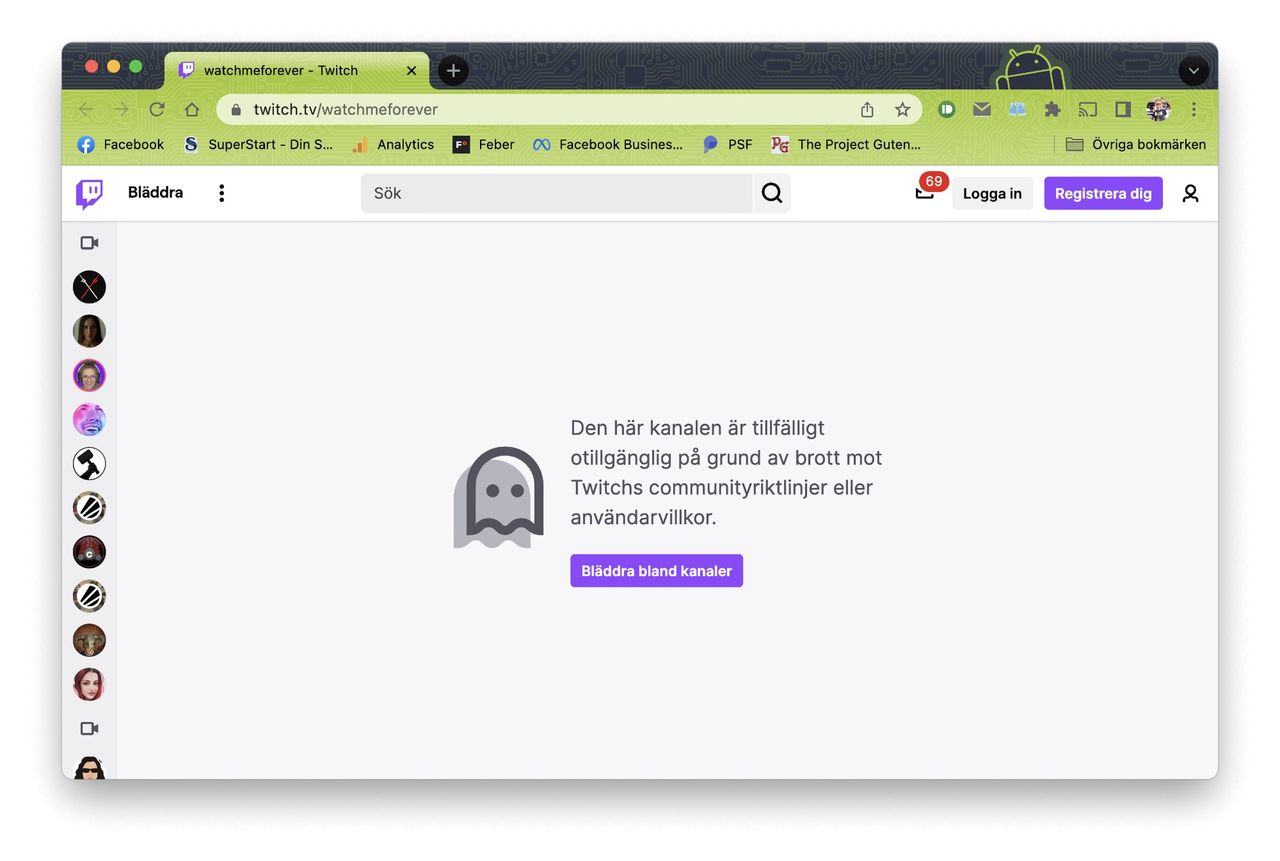Open a new browser tab
Screen dimensions: 1280x861
(x=453, y=71)
